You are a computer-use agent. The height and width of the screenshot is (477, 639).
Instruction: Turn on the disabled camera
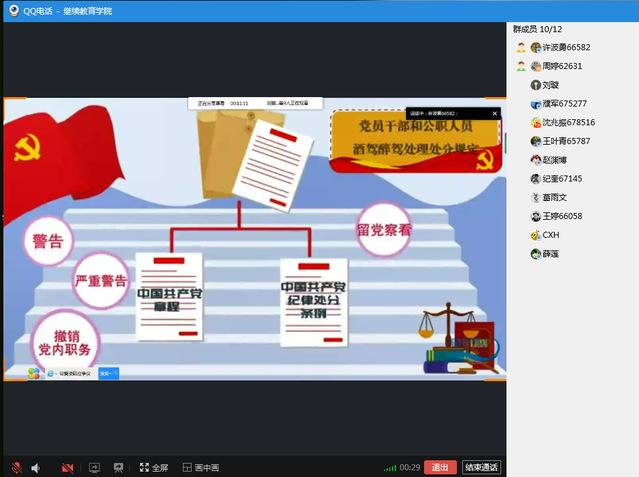(67, 467)
